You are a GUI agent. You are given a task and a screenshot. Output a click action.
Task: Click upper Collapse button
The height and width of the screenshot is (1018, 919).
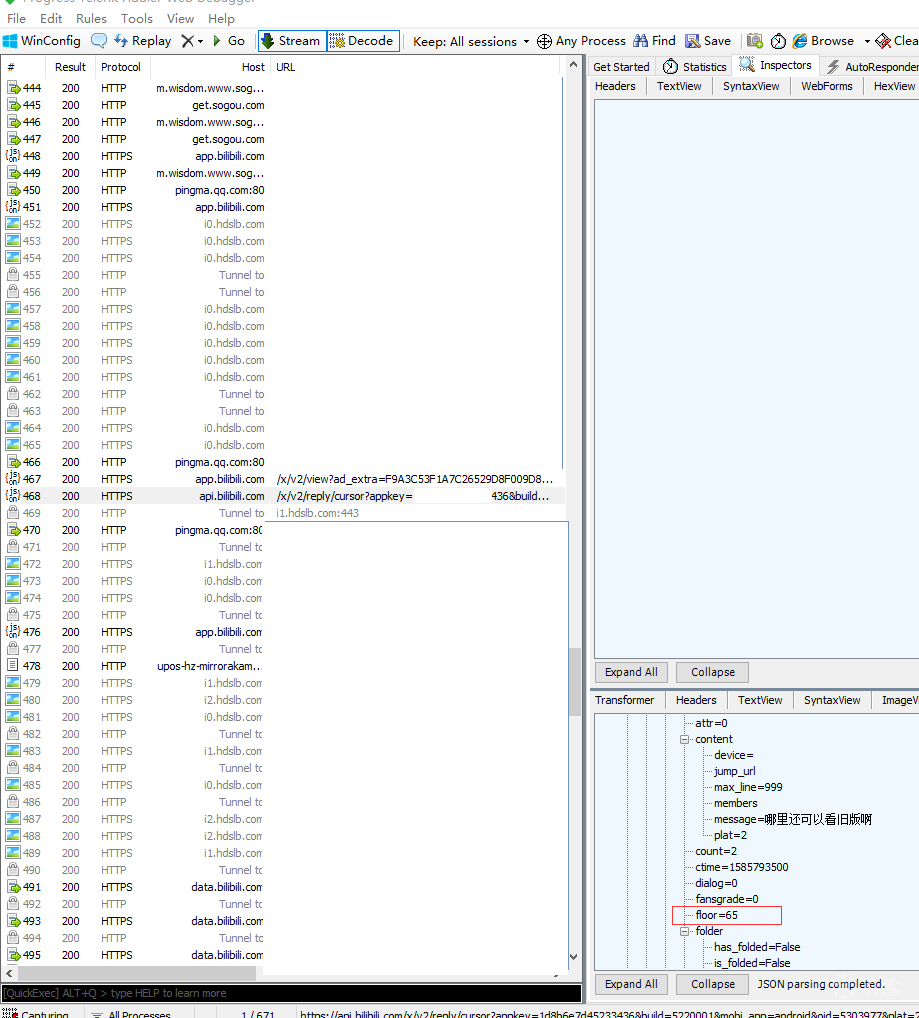pyautogui.click(x=713, y=672)
